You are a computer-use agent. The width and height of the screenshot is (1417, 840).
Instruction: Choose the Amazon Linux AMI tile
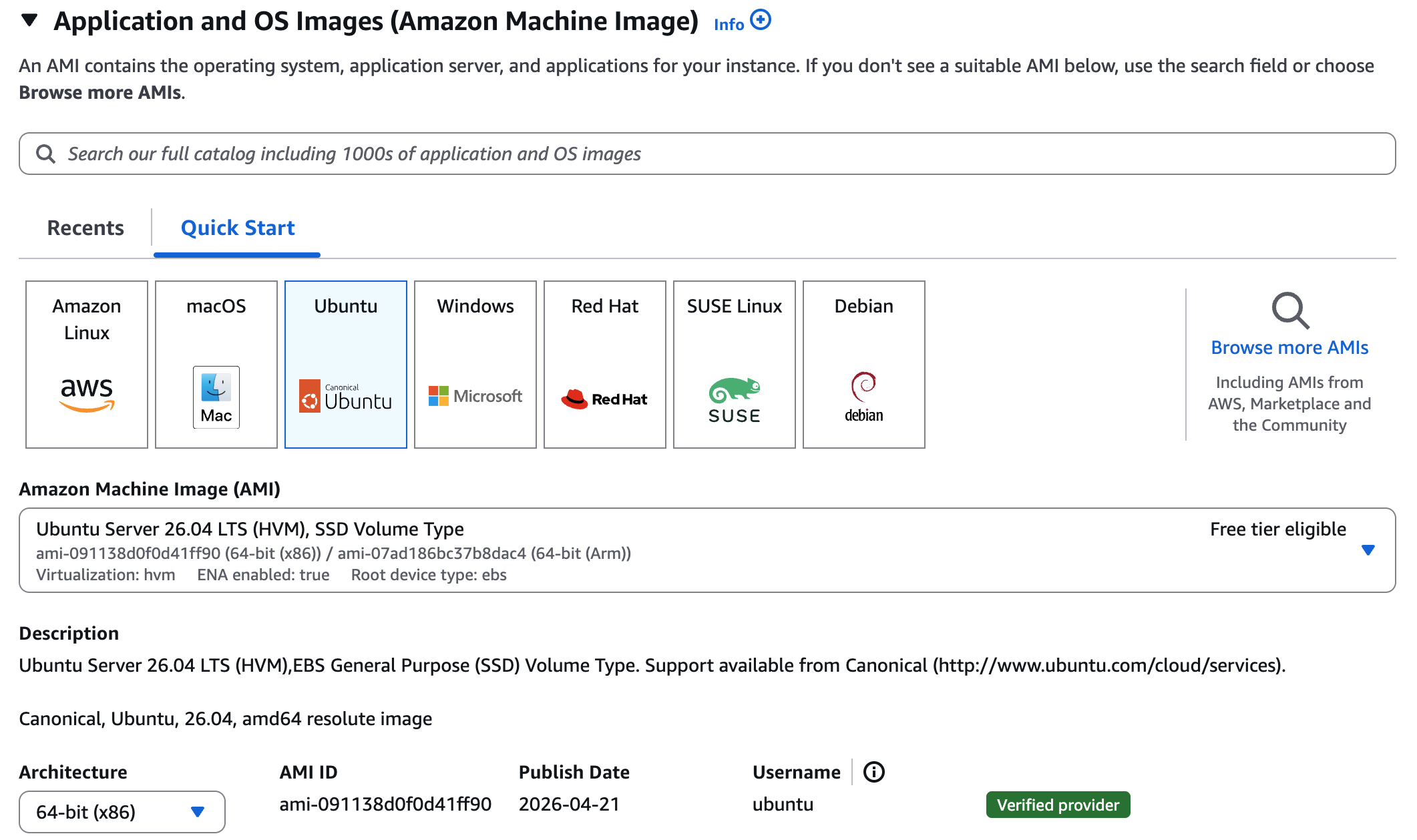point(87,365)
